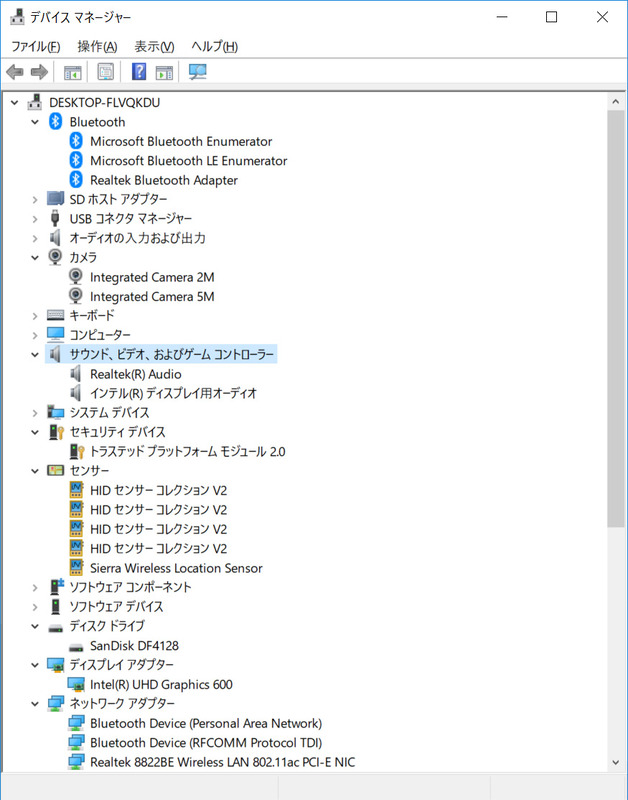Collapse the カメラ category
The width and height of the screenshot is (628, 800).
[x=35, y=257]
